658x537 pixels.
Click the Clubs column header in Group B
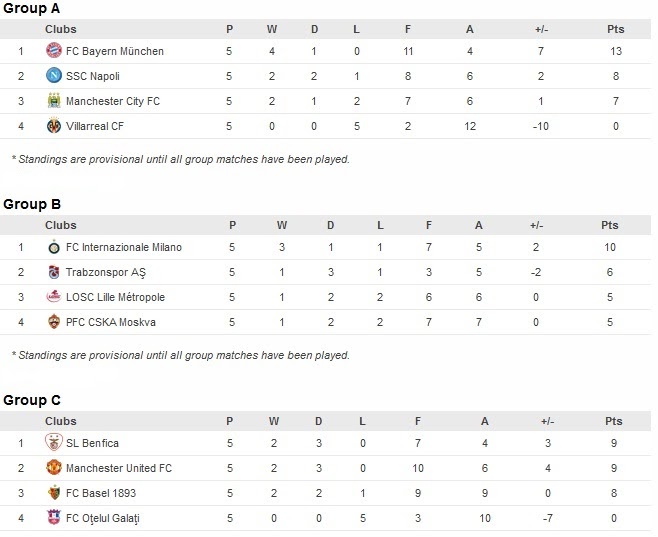[61, 225]
